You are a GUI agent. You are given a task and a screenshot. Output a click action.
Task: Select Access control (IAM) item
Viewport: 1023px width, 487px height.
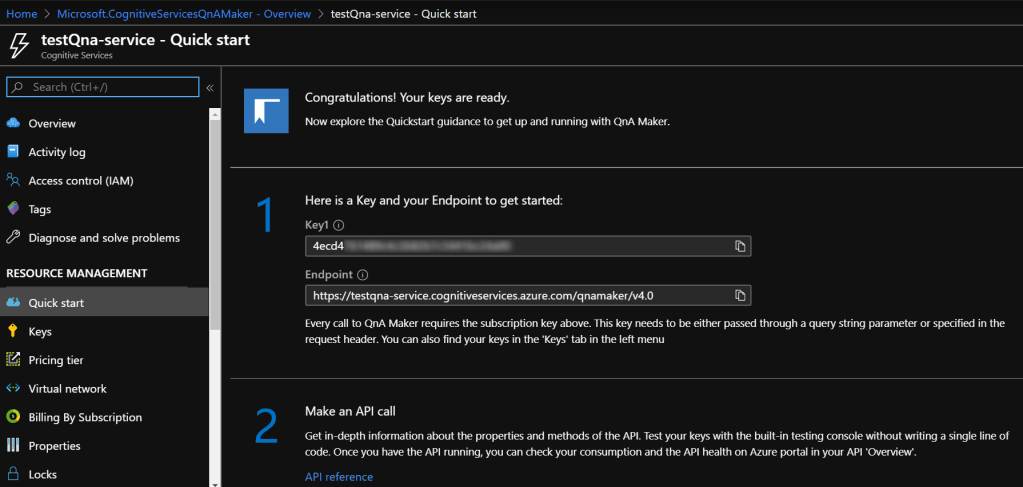81,181
